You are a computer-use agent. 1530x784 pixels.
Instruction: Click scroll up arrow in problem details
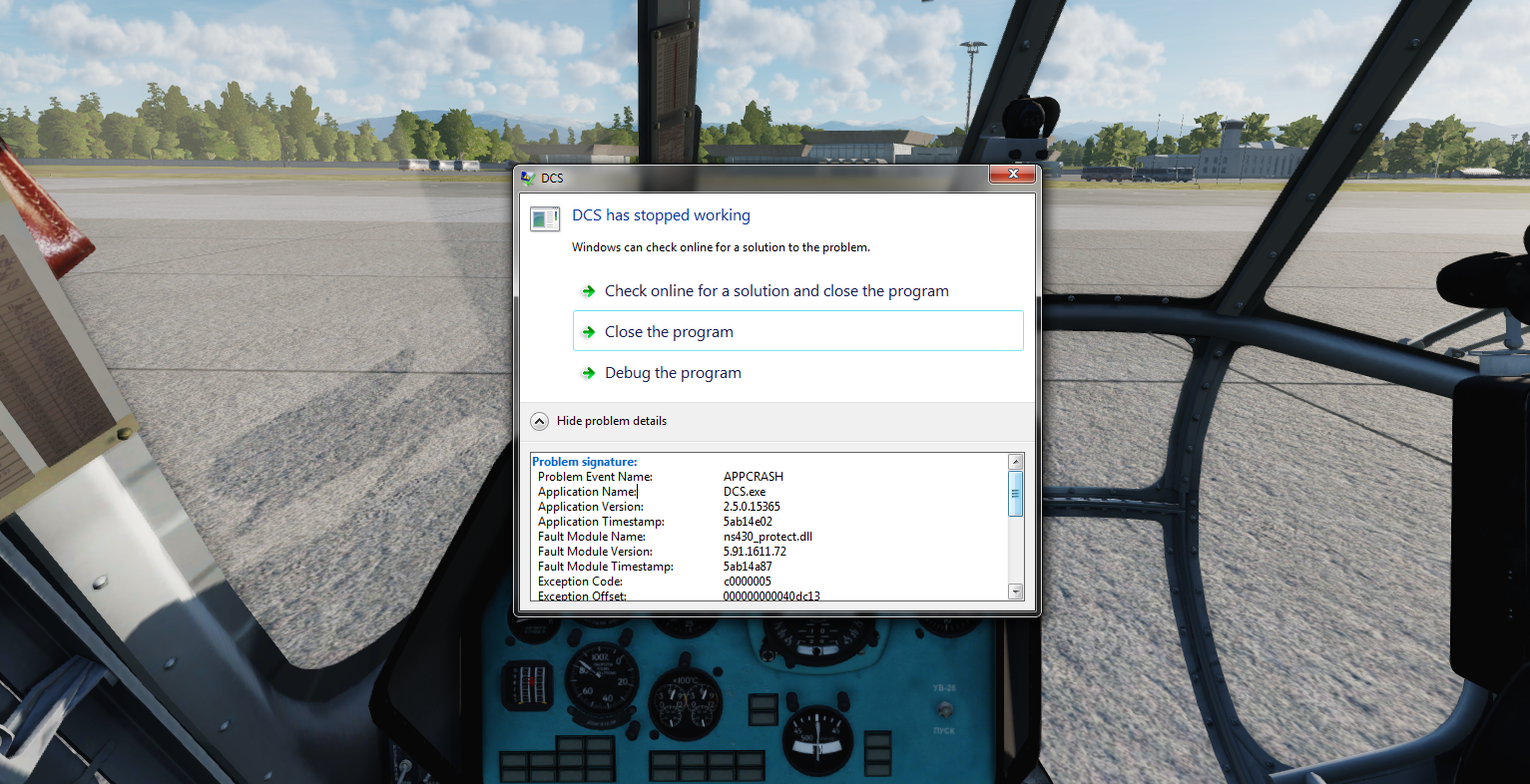click(x=1016, y=461)
